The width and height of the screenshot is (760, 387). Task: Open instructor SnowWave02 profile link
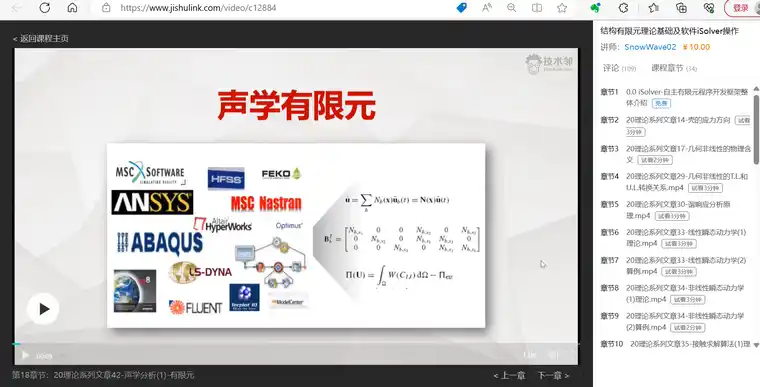coord(650,47)
